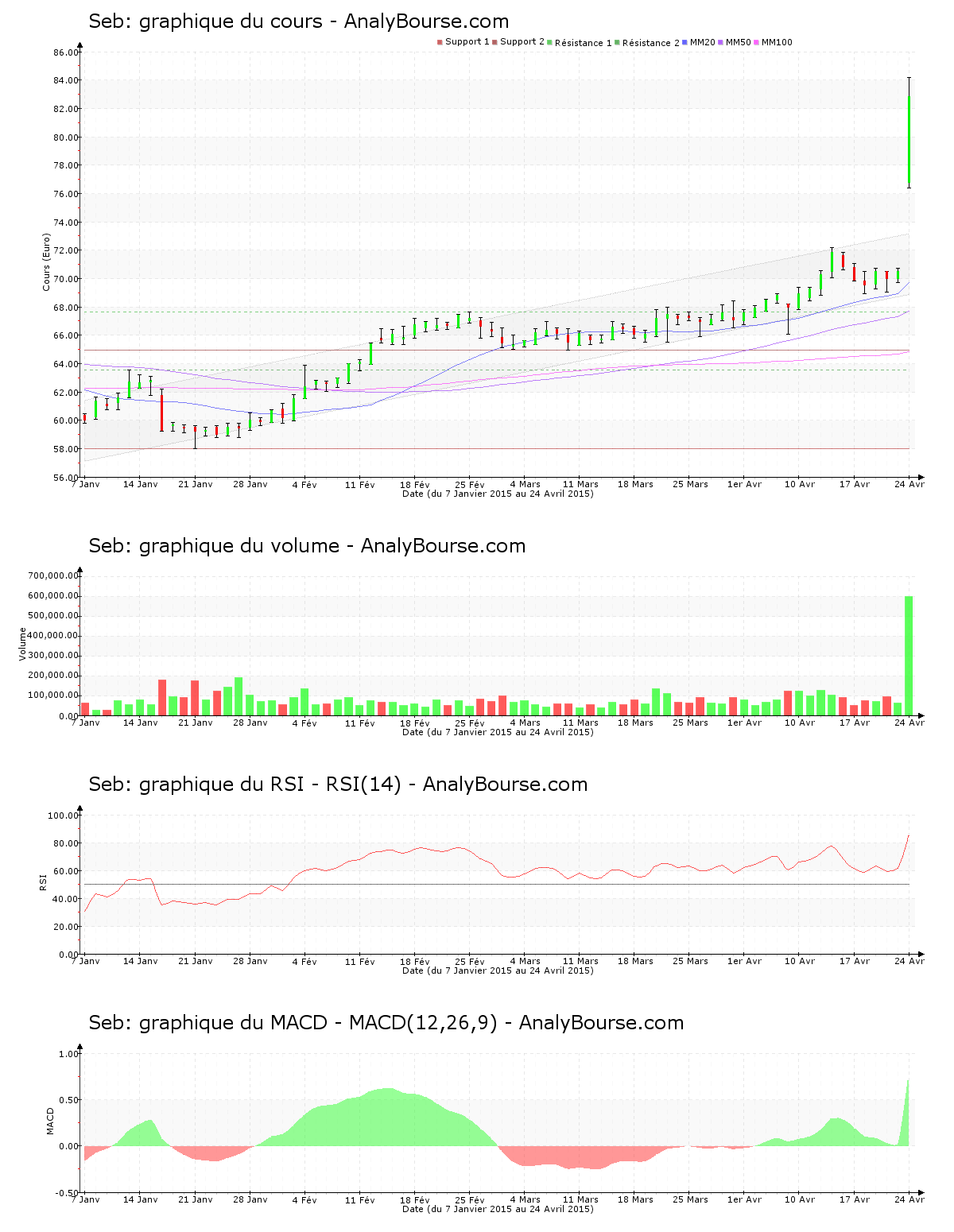Click the '300,000.00' volume axis label
The width and height of the screenshot is (954, 1232).
click(53, 656)
